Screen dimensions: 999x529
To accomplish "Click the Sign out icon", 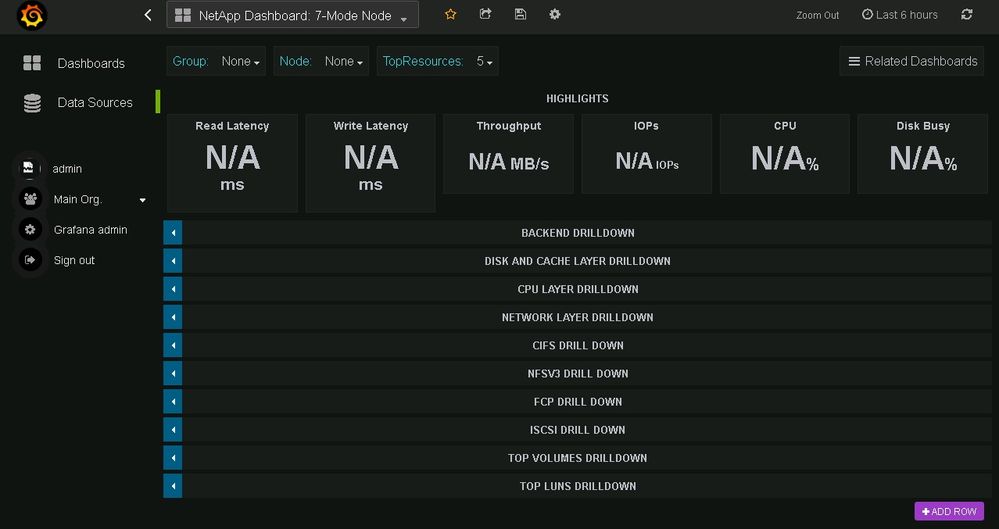I will [31, 260].
